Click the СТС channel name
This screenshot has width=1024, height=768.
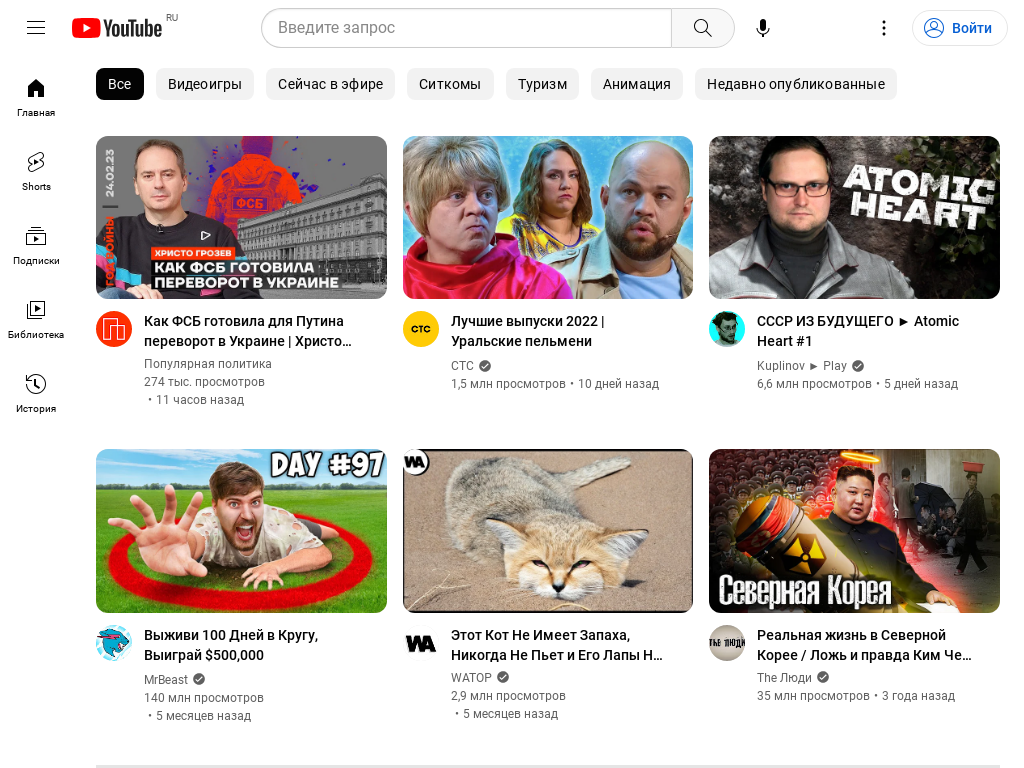coord(462,366)
